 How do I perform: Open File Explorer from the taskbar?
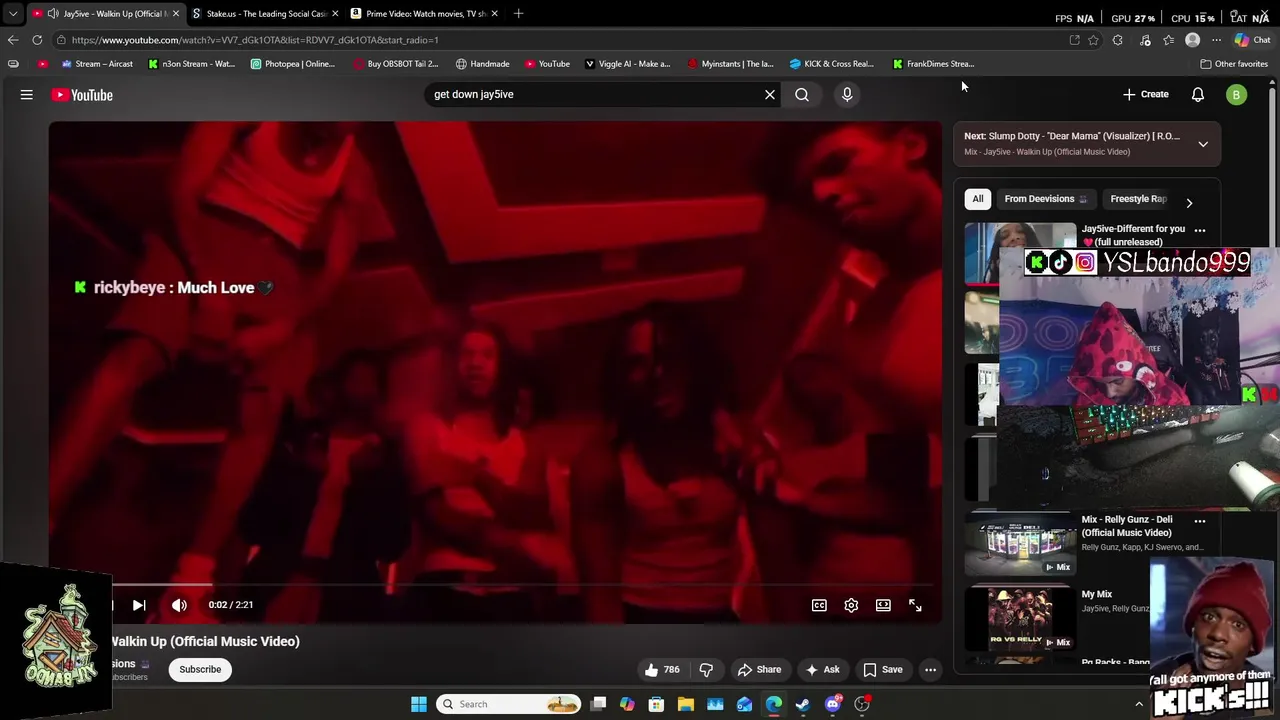(686, 704)
